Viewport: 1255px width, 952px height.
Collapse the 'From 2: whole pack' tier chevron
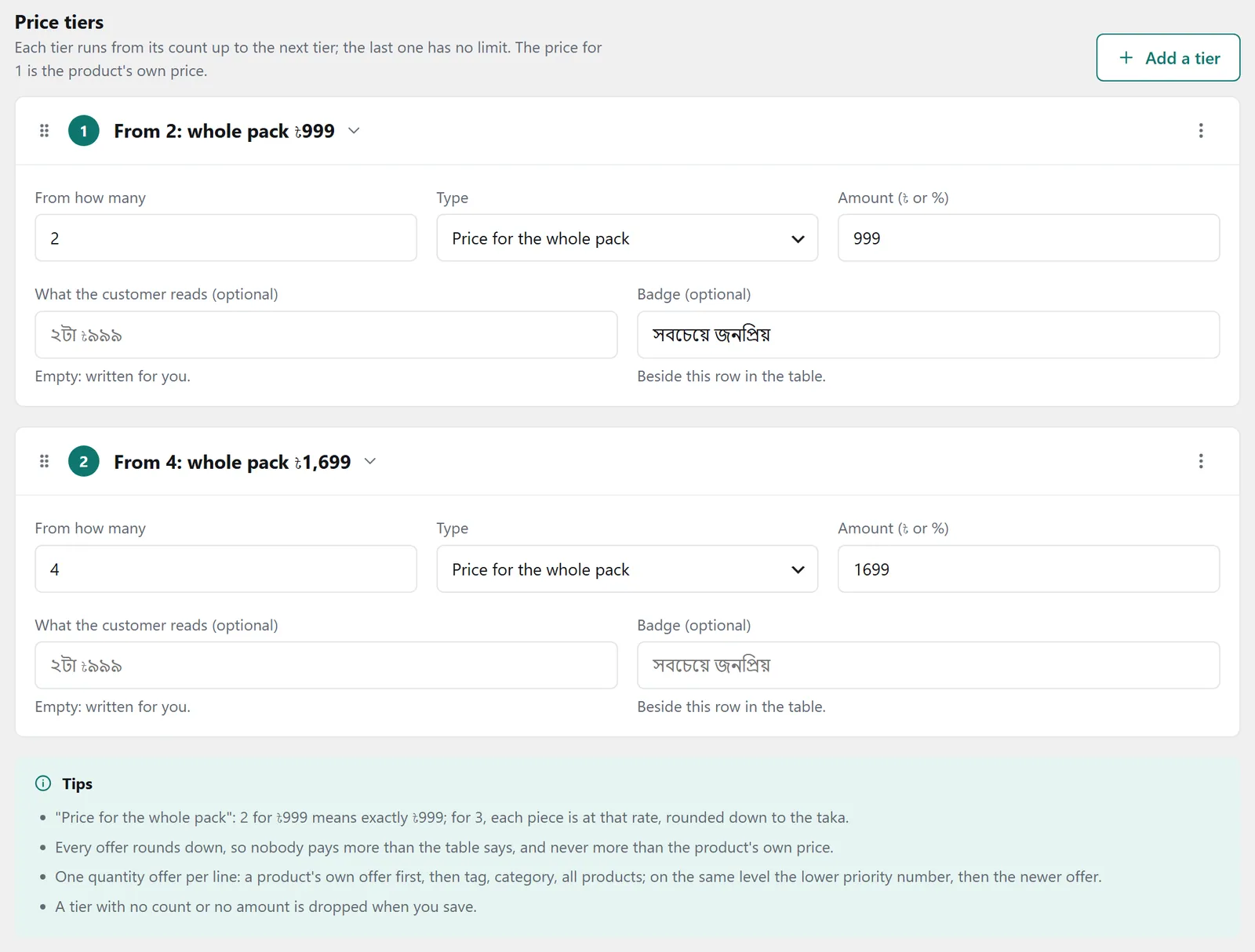click(354, 131)
